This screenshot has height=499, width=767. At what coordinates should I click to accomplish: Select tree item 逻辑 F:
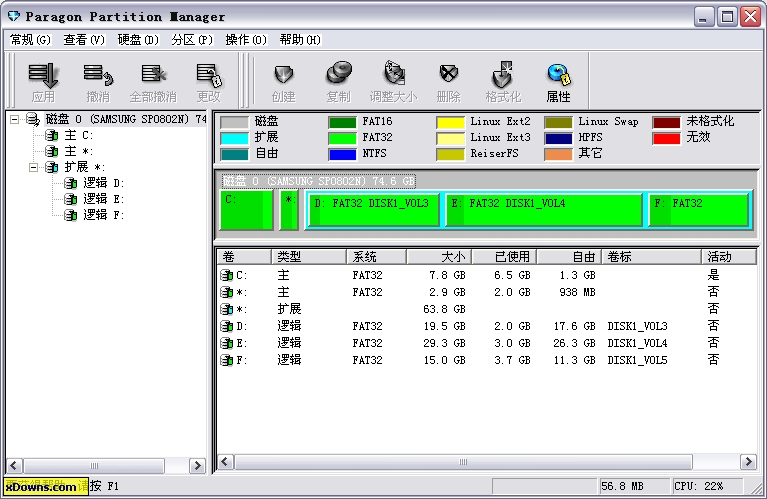click(103, 215)
